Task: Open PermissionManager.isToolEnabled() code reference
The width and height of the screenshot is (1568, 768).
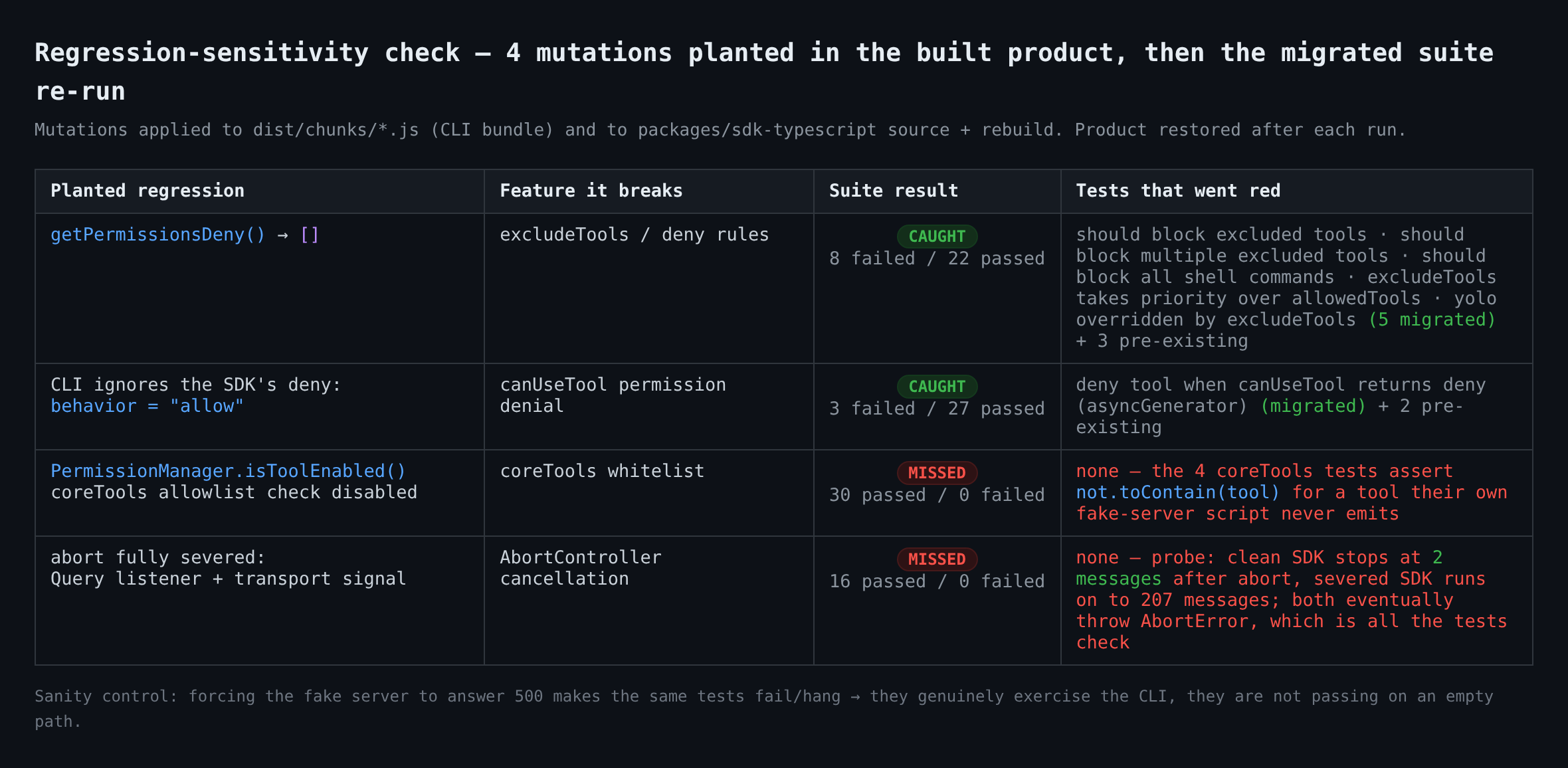Action: pyautogui.click(x=228, y=471)
